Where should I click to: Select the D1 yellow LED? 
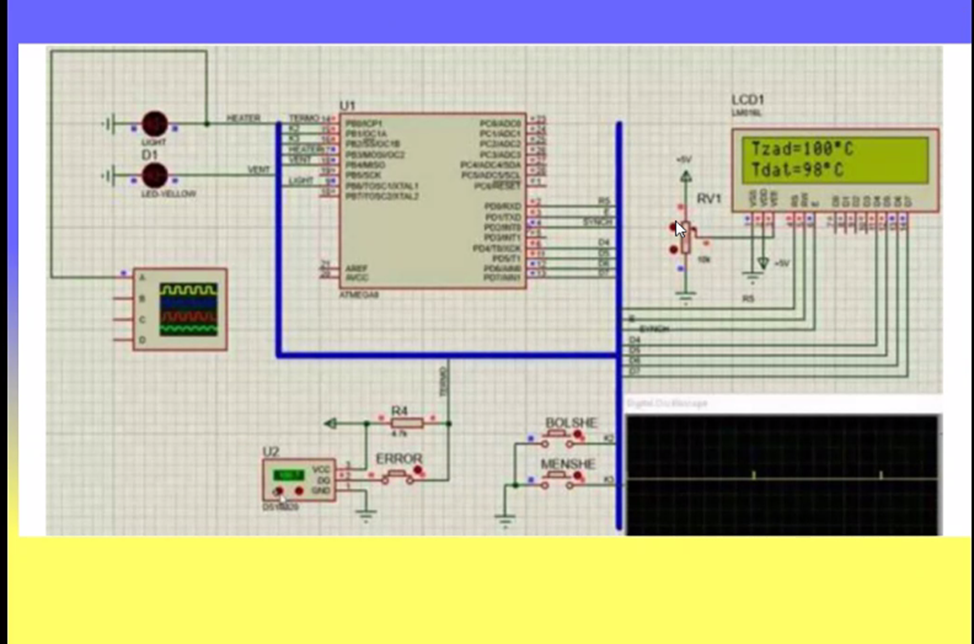click(x=154, y=176)
